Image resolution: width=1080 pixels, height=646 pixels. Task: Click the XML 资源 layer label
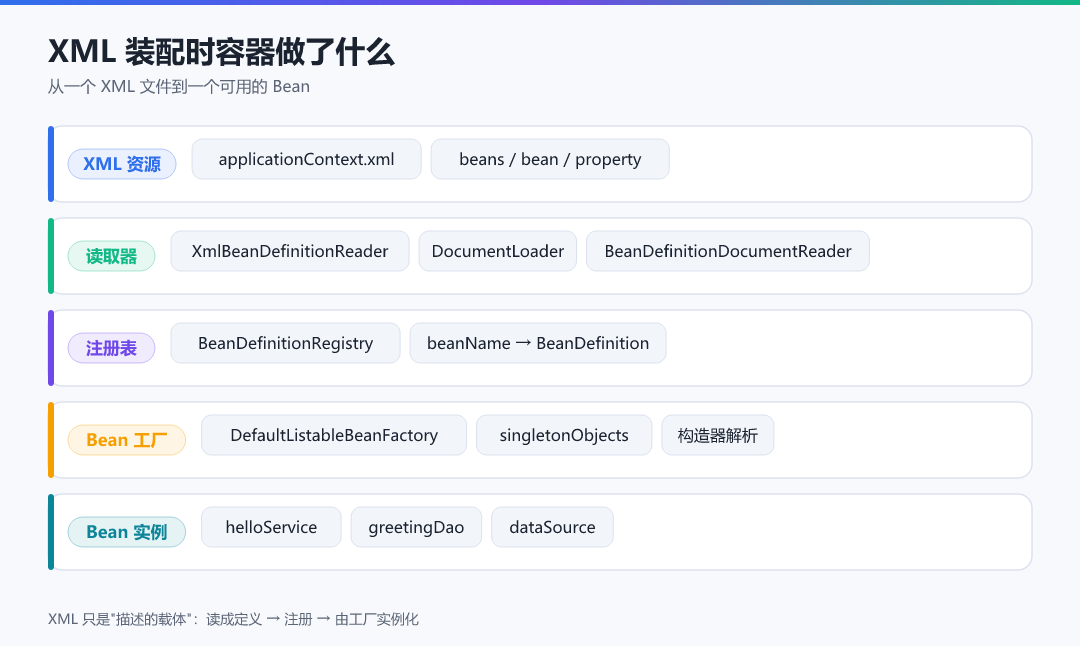122,164
